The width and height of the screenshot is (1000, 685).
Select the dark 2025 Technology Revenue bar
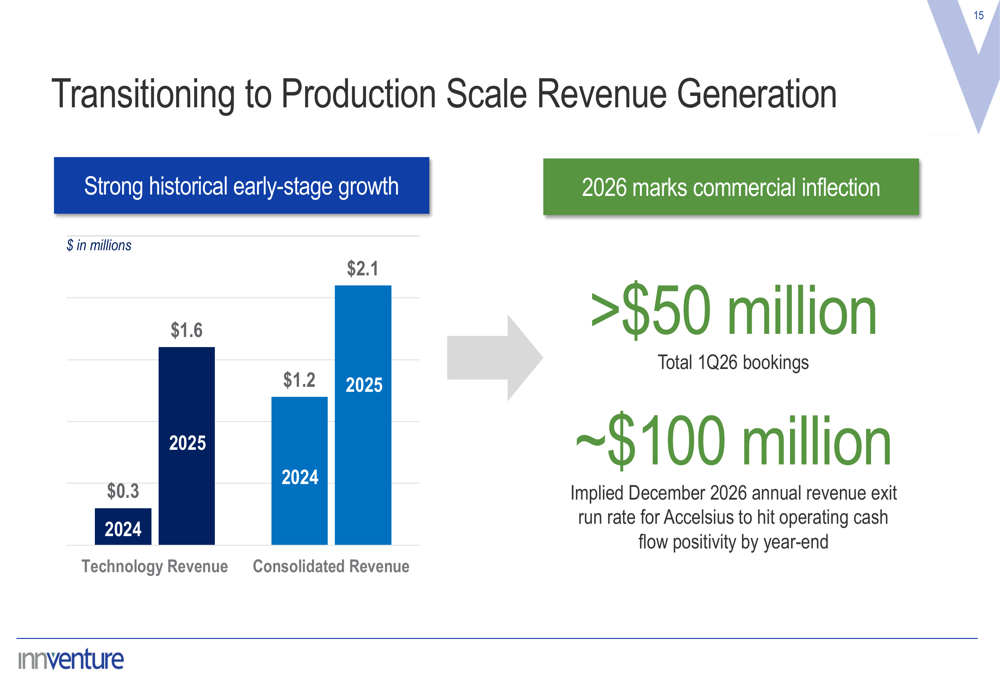pos(187,446)
